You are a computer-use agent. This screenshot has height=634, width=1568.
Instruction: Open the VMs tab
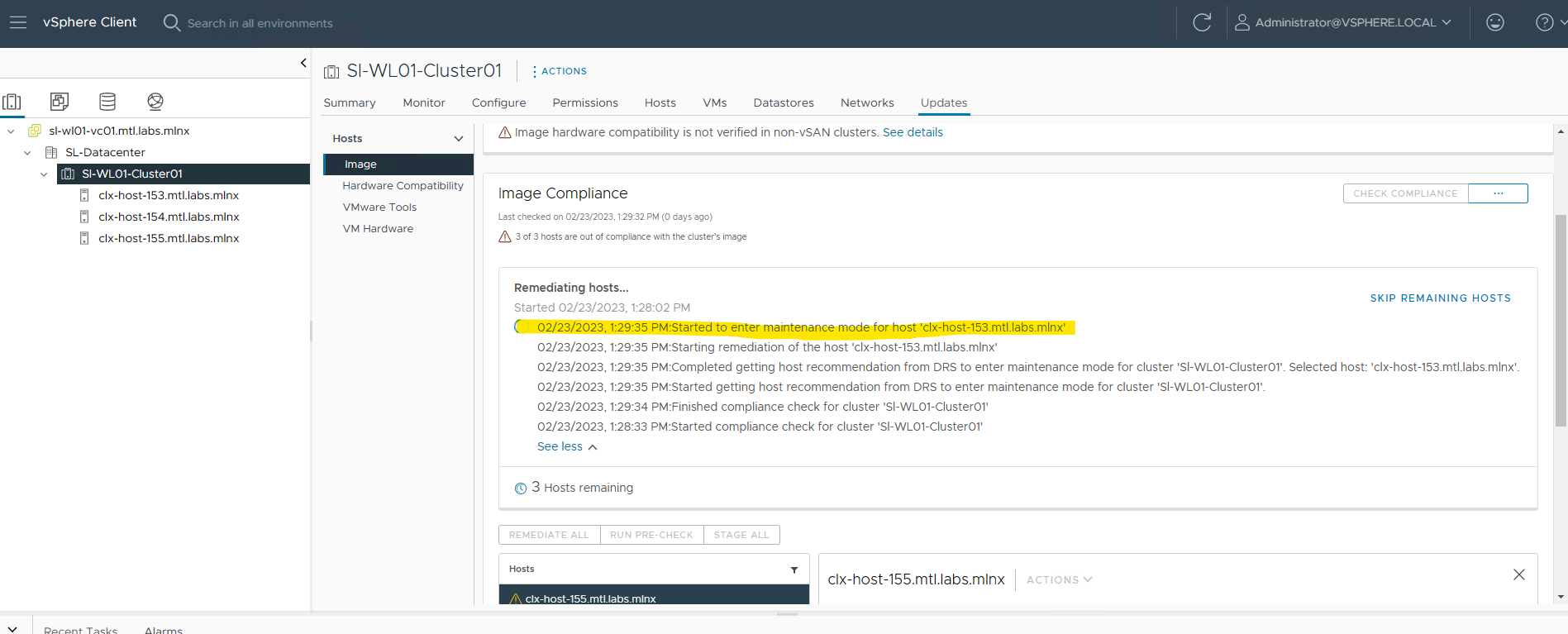coord(715,102)
